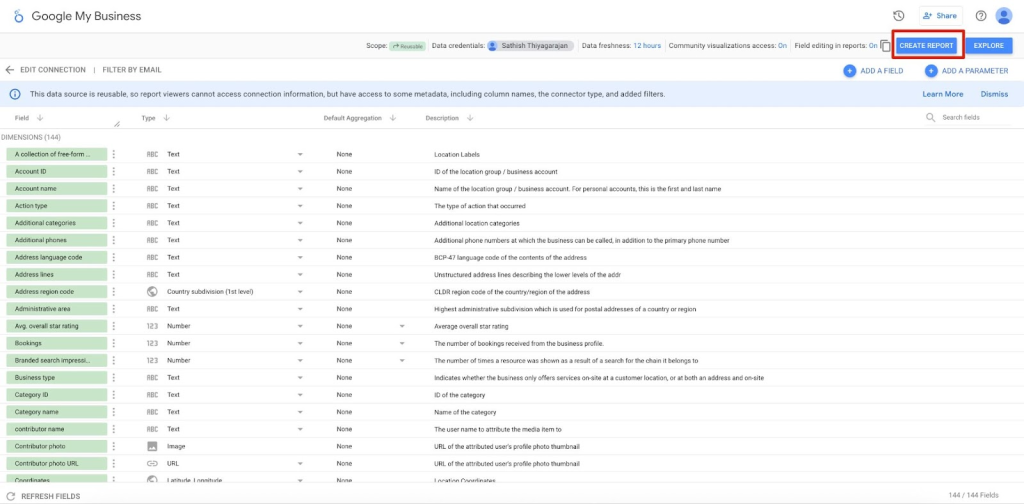The image size is (1024, 504).
Task: Open the help question mark icon
Action: [981, 16]
